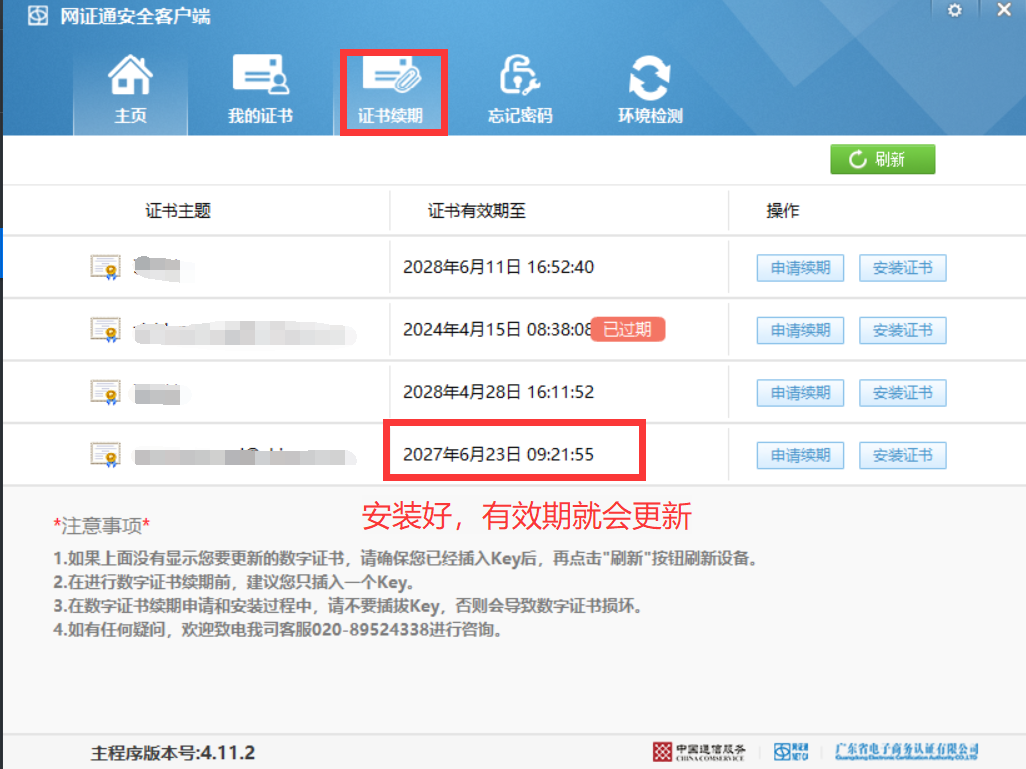1026x769 pixels.
Task: Apply renewal for the expired 2024 certificate
Action: point(800,330)
